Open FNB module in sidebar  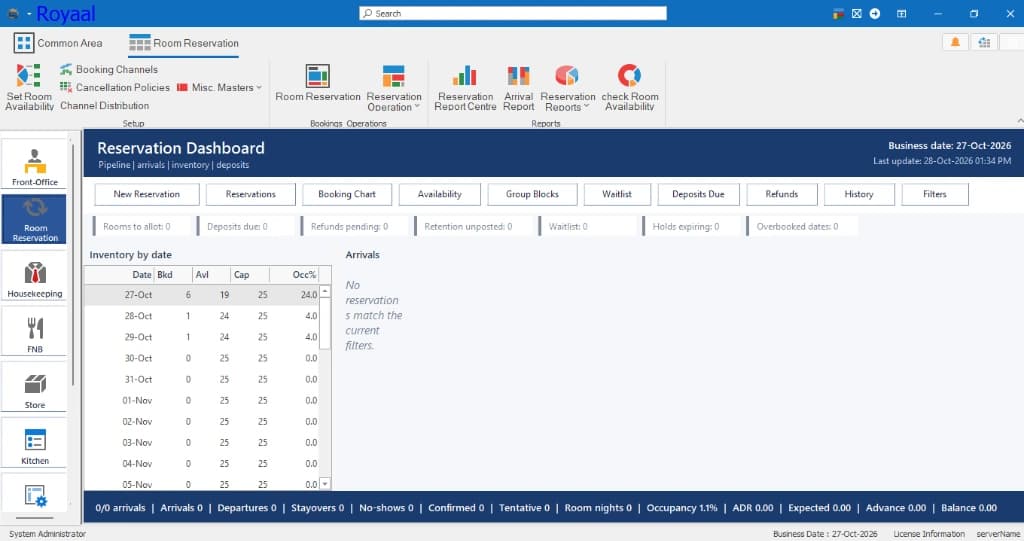pyautogui.click(x=35, y=333)
